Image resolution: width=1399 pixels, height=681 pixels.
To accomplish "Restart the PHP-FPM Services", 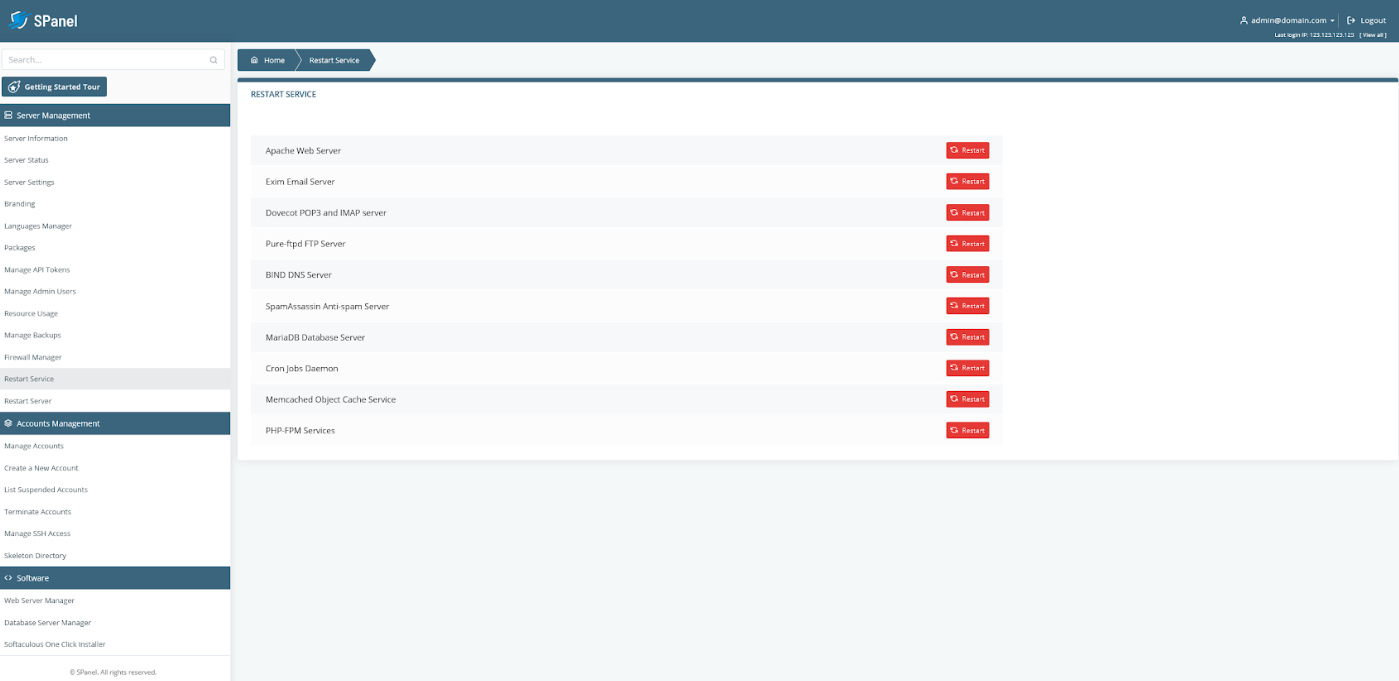I will coord(967,430).
